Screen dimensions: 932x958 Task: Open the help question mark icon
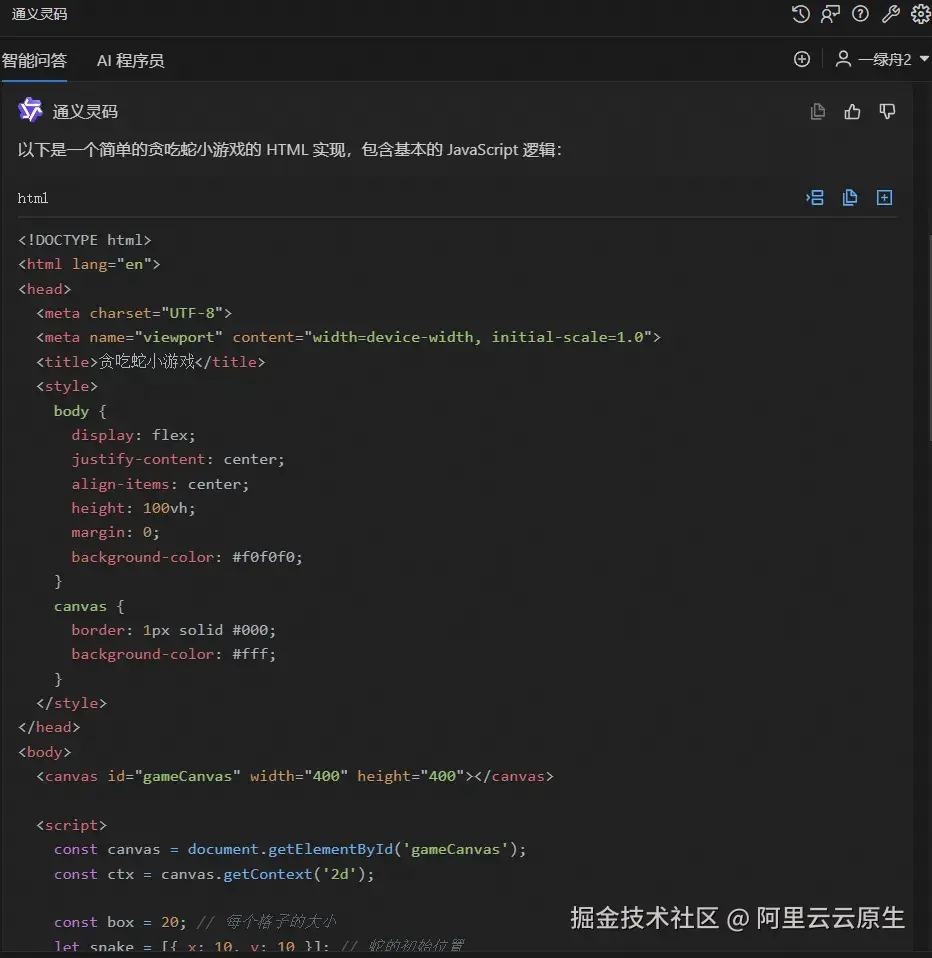(860, 13)
